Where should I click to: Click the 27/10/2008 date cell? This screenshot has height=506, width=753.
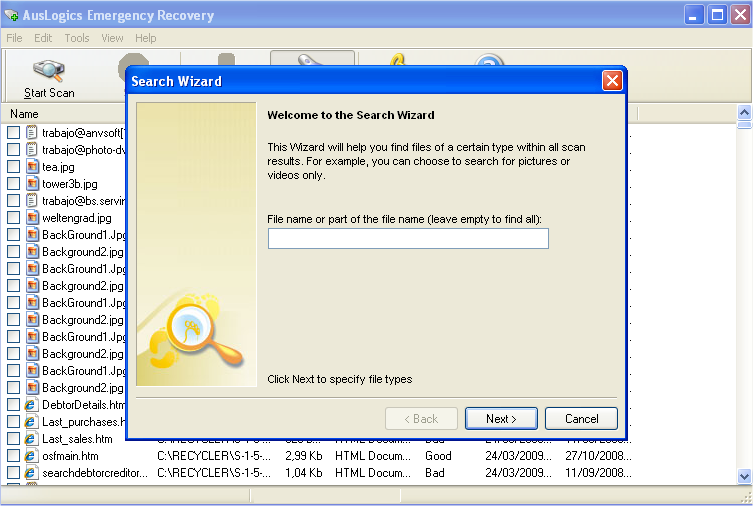click(598, 456)
